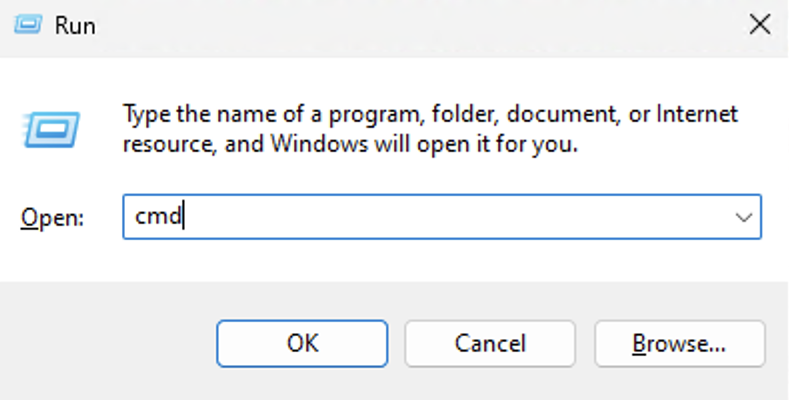Viewport: 789px width, 400px height.
Task: Click the "Run" title text
Action: (x=75, y=26)
